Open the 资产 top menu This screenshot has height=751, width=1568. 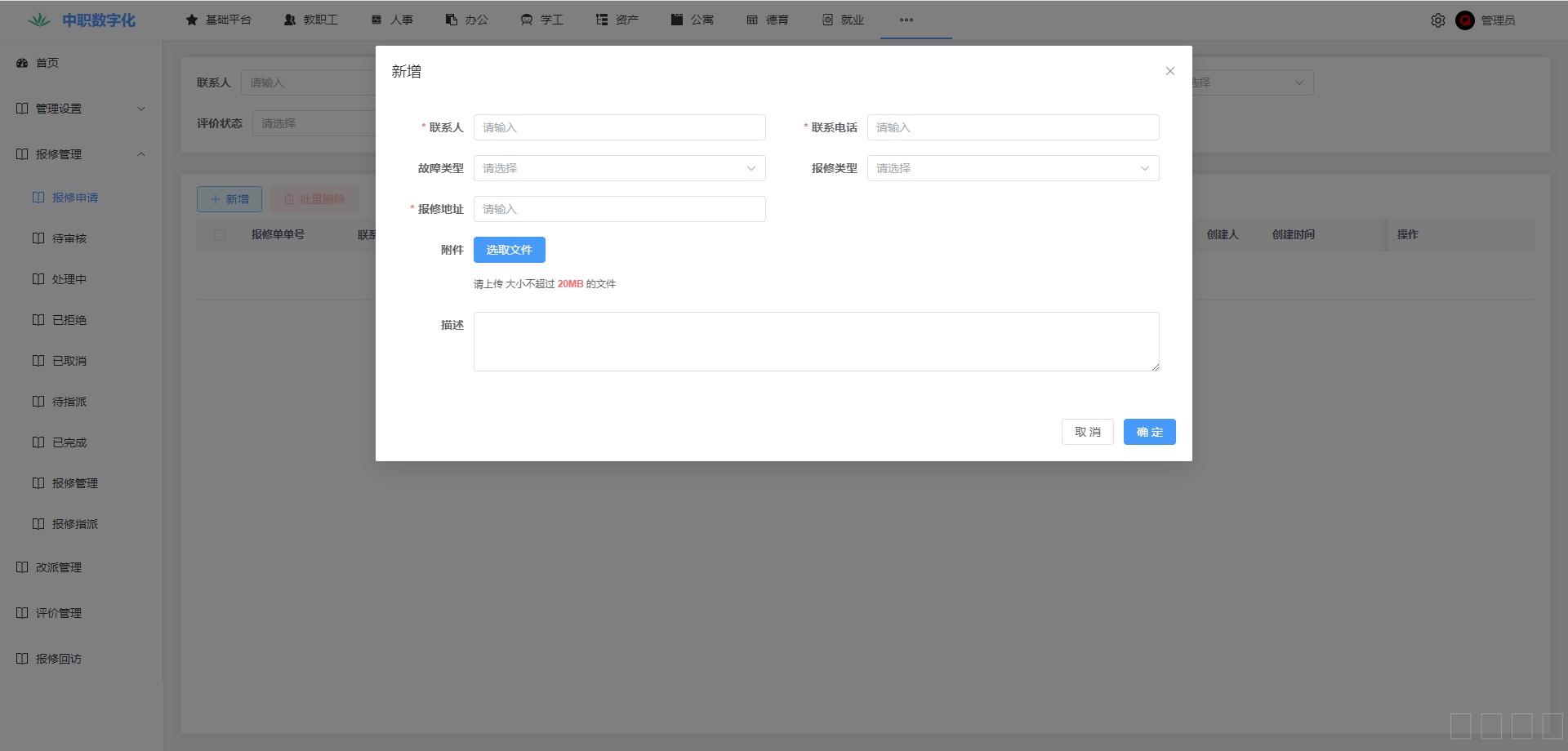(617, 20)
